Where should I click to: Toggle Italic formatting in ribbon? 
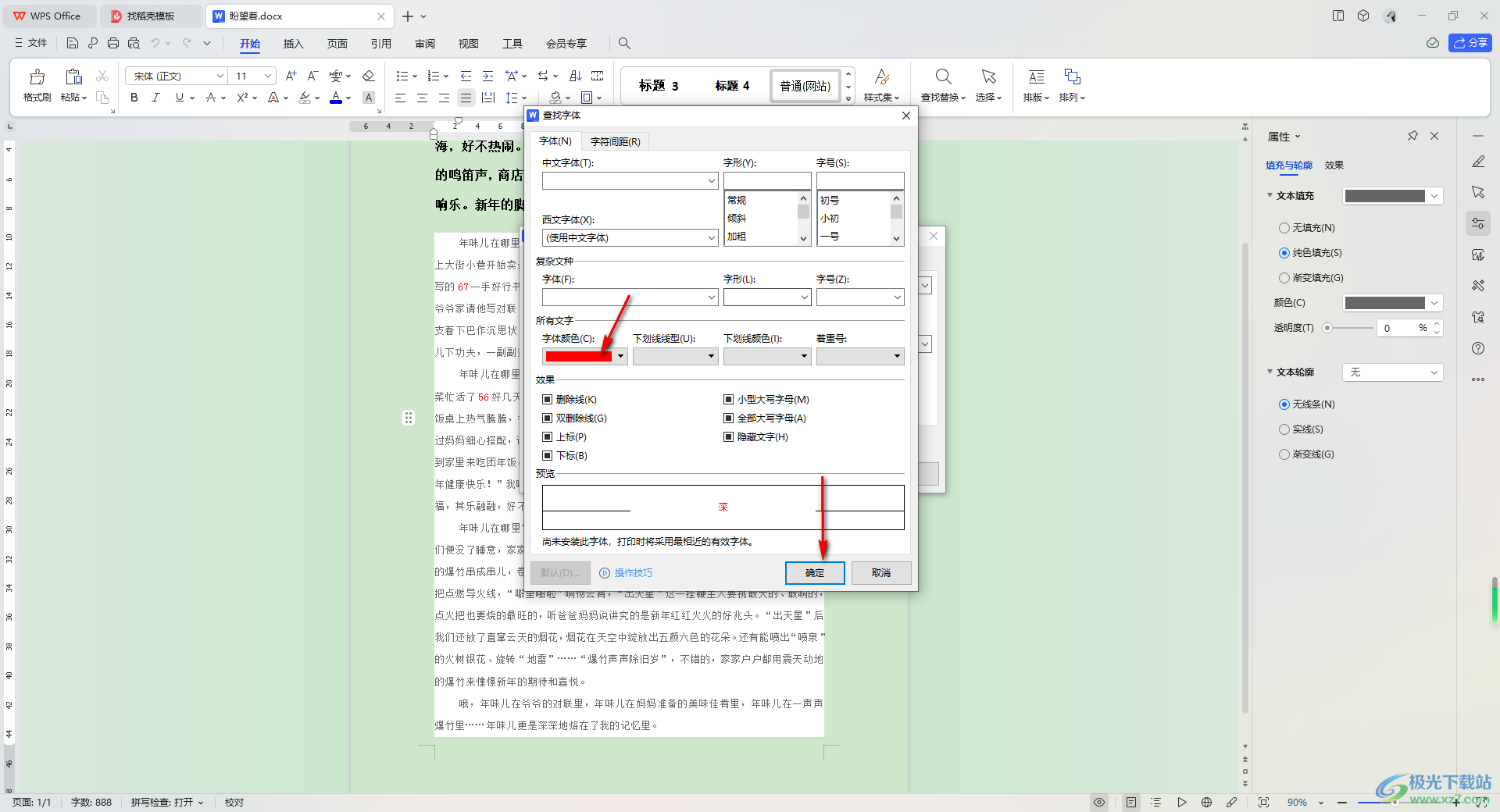[x=155, y=98]
